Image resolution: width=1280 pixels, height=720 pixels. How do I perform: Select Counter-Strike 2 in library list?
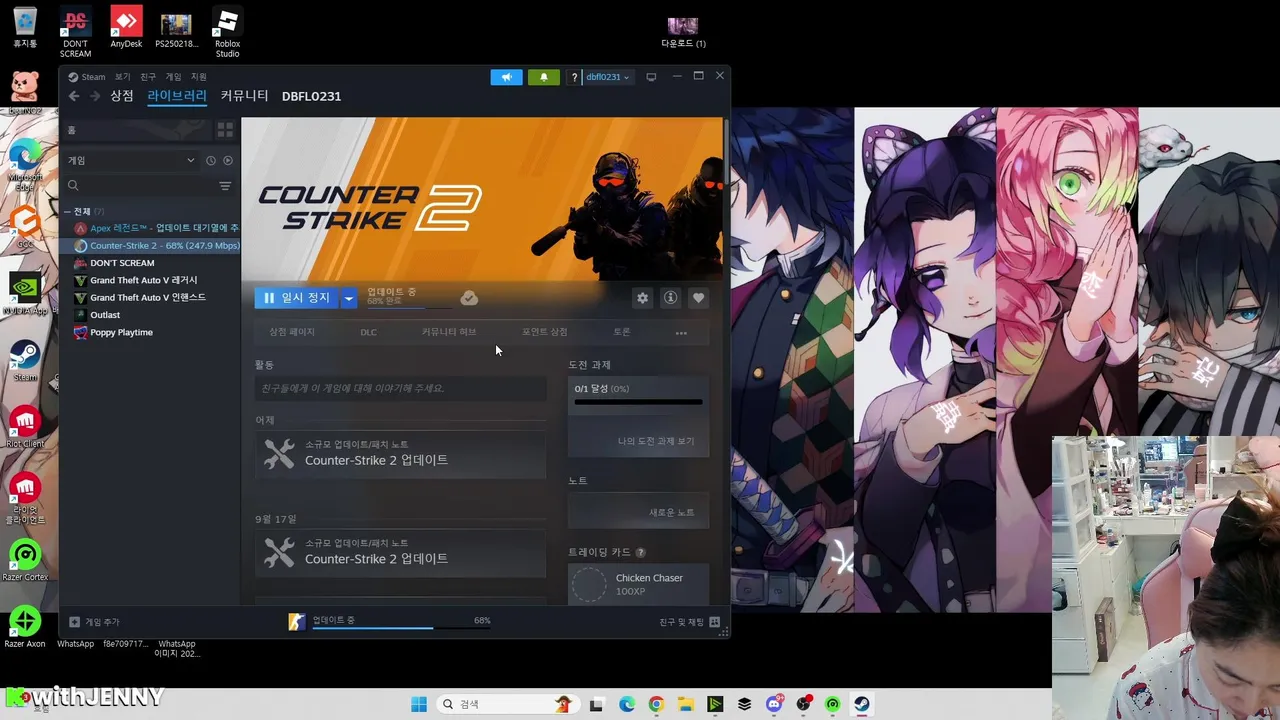pos(151,246)
